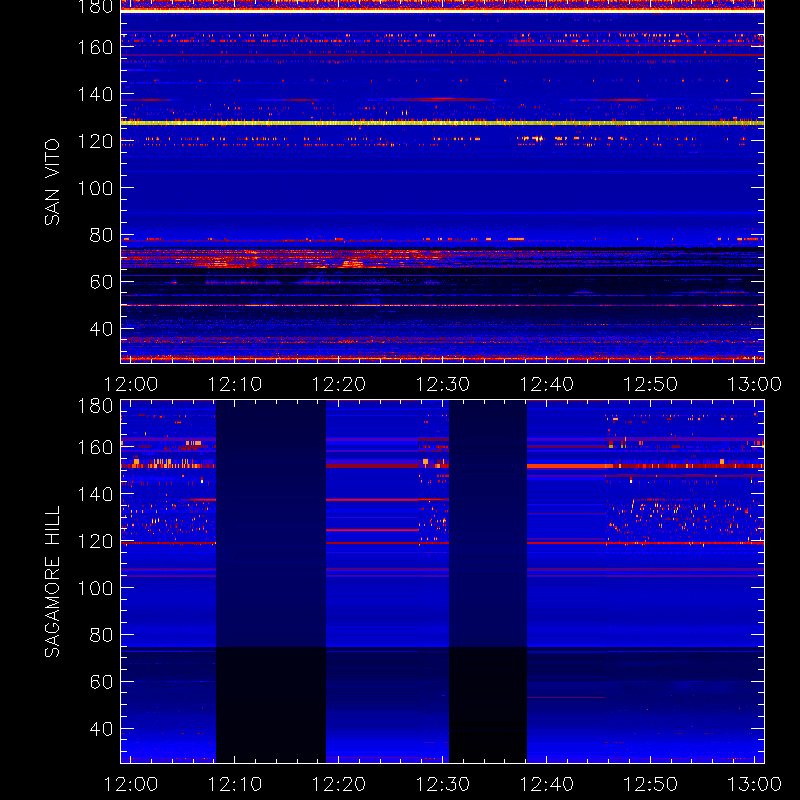Select the 140 tick label on San Vito axis
800x800 pixels.
point(95,94)
